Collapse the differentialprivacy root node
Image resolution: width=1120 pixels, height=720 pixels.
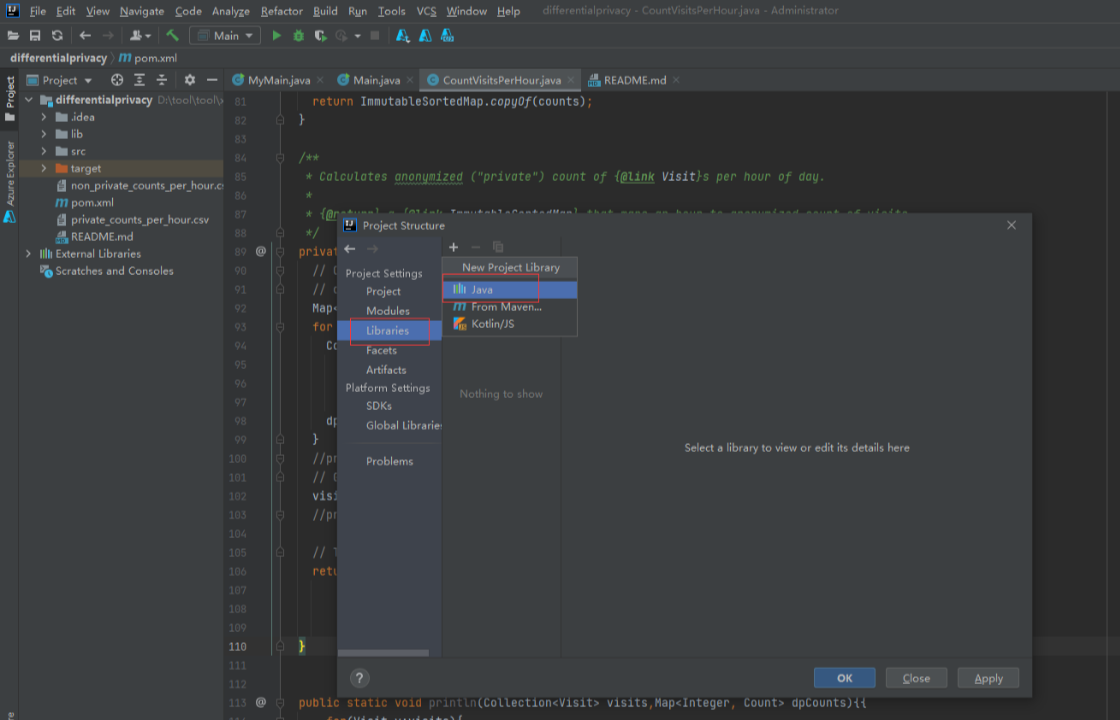(x=29, y=100)
